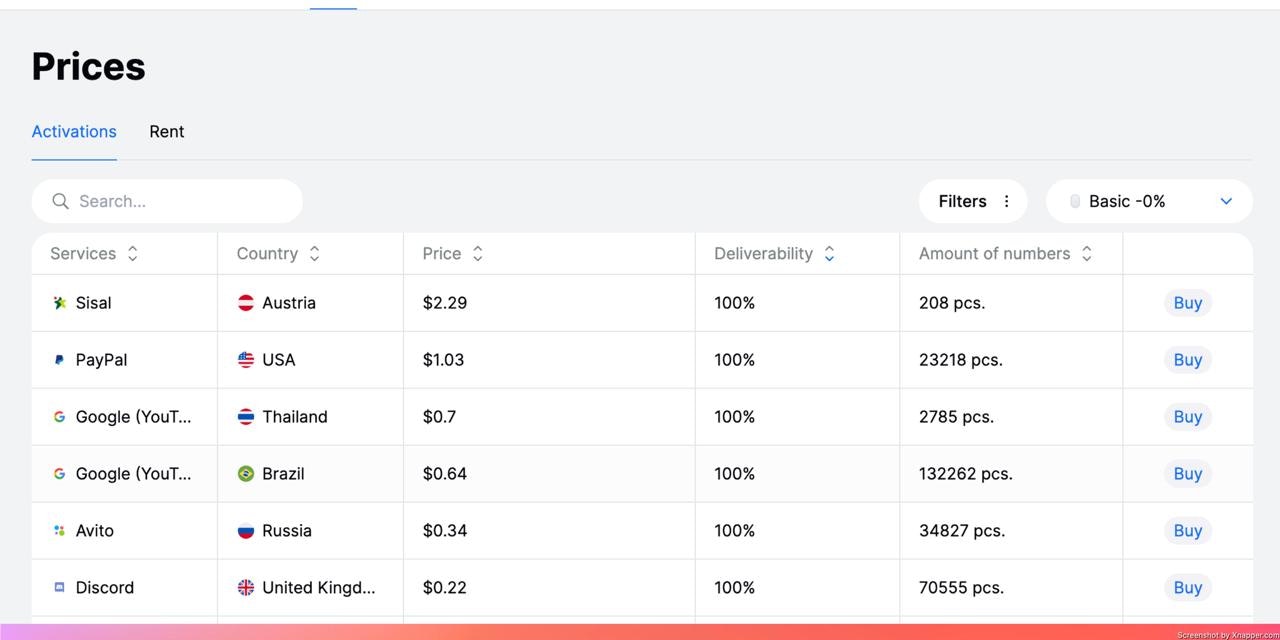Click the PayPal service name
This screenshot has height=640, width=1280.
[x=102, y=360]
